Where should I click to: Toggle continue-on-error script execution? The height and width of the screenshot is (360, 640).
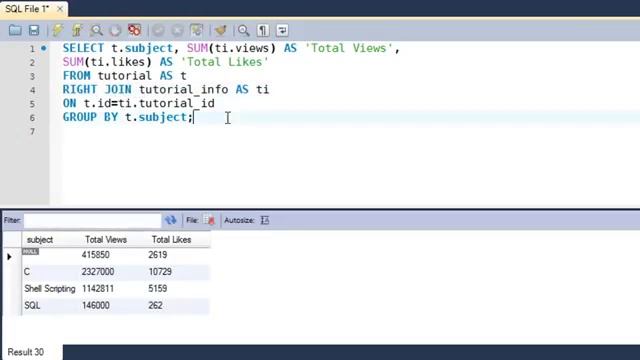(x=134, y=30)
